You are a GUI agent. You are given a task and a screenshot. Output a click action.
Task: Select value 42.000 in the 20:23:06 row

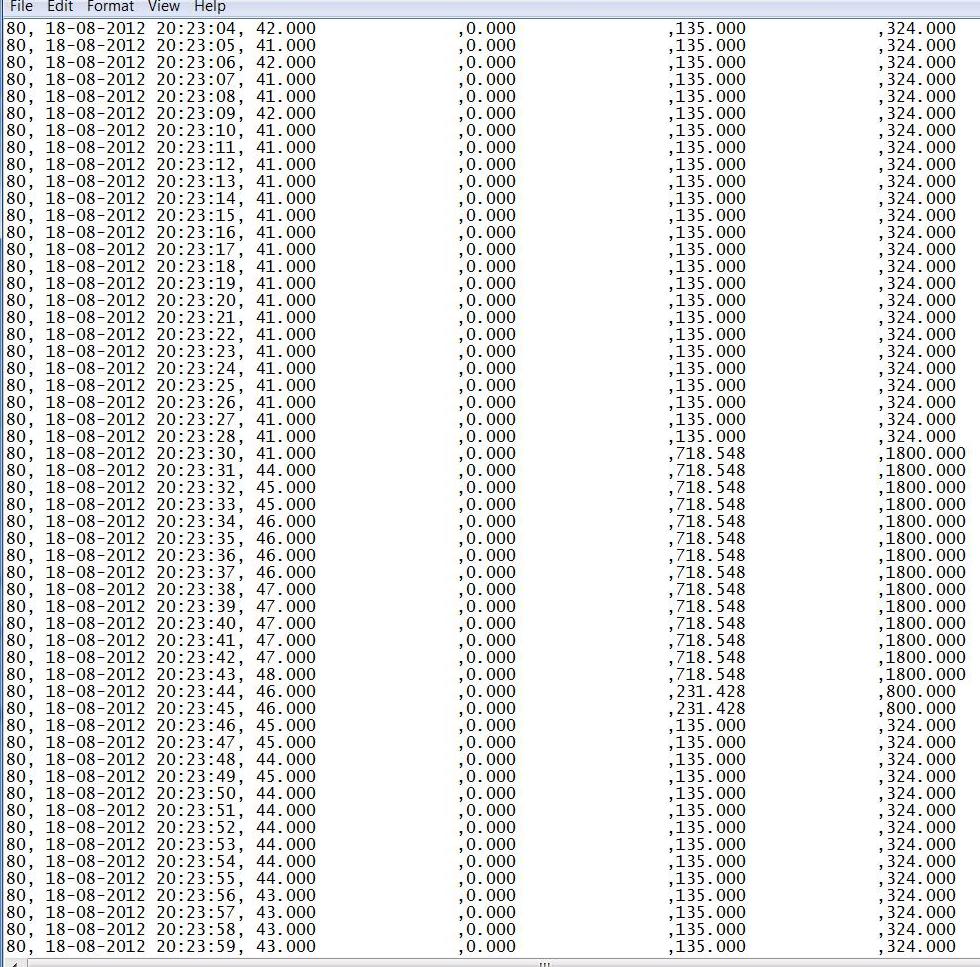pos(286,63)
